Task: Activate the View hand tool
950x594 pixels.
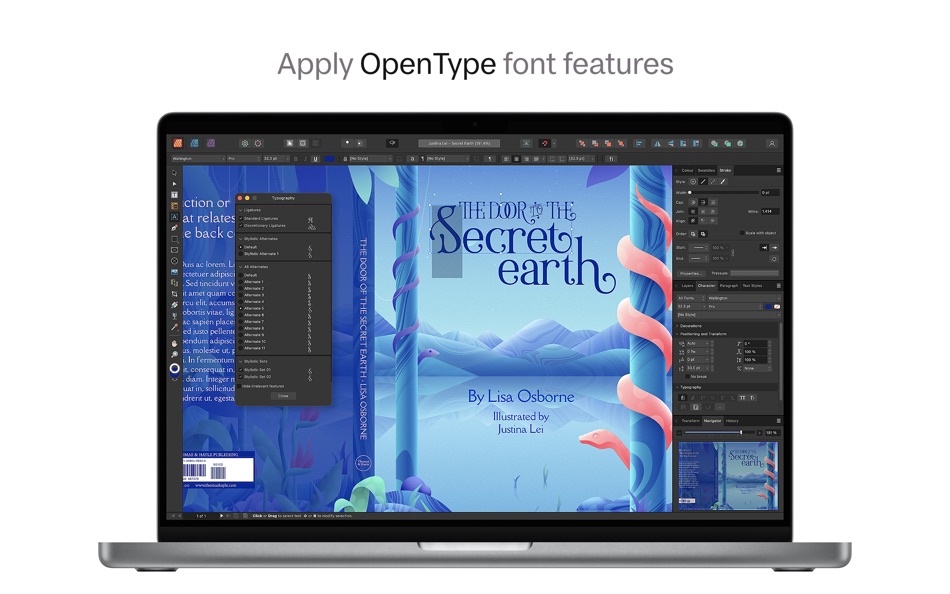Action: coord(174,344)
